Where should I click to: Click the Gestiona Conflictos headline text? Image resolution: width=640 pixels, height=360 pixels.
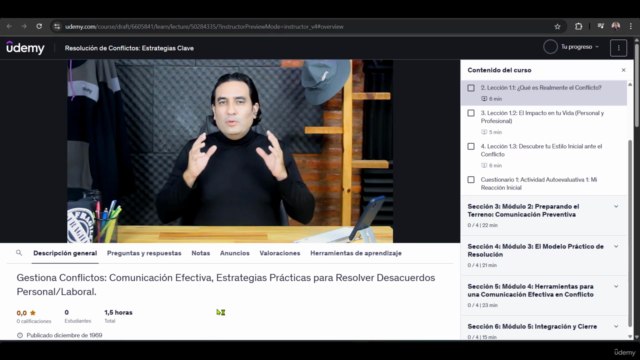(226, 284)
